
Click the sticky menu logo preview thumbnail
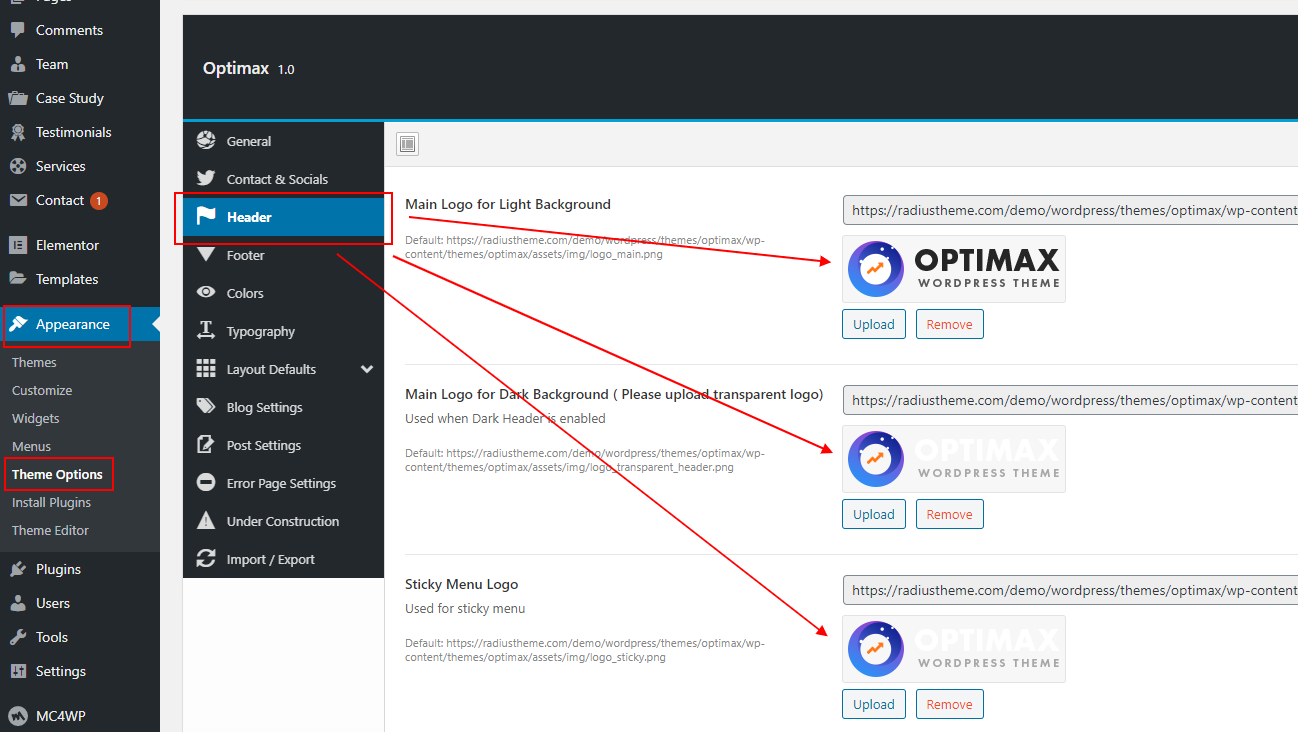954,649
